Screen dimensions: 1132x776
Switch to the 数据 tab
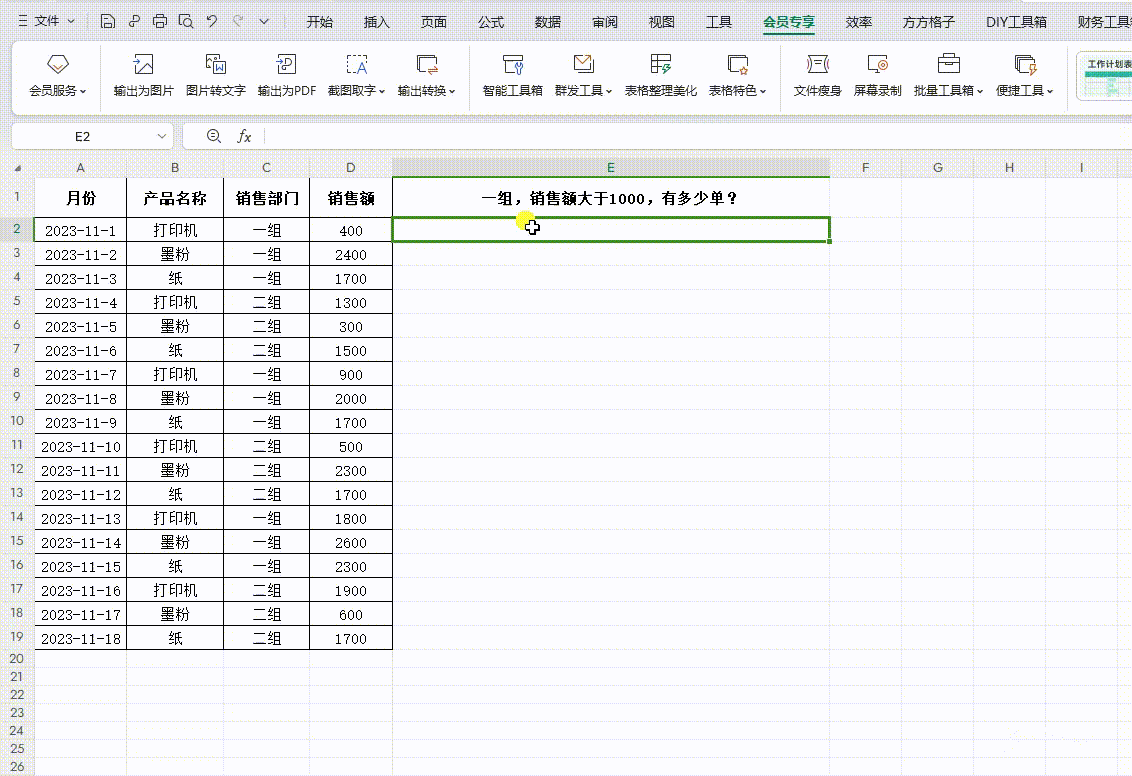pos(547,22)
